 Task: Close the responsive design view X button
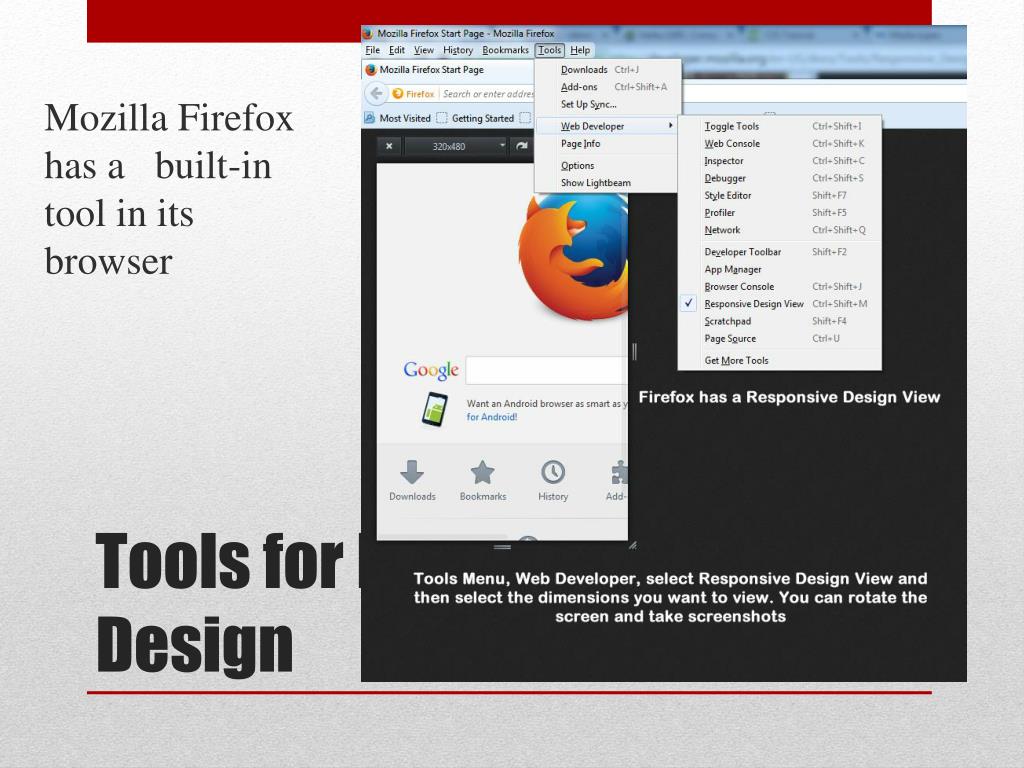coord(389,146)
